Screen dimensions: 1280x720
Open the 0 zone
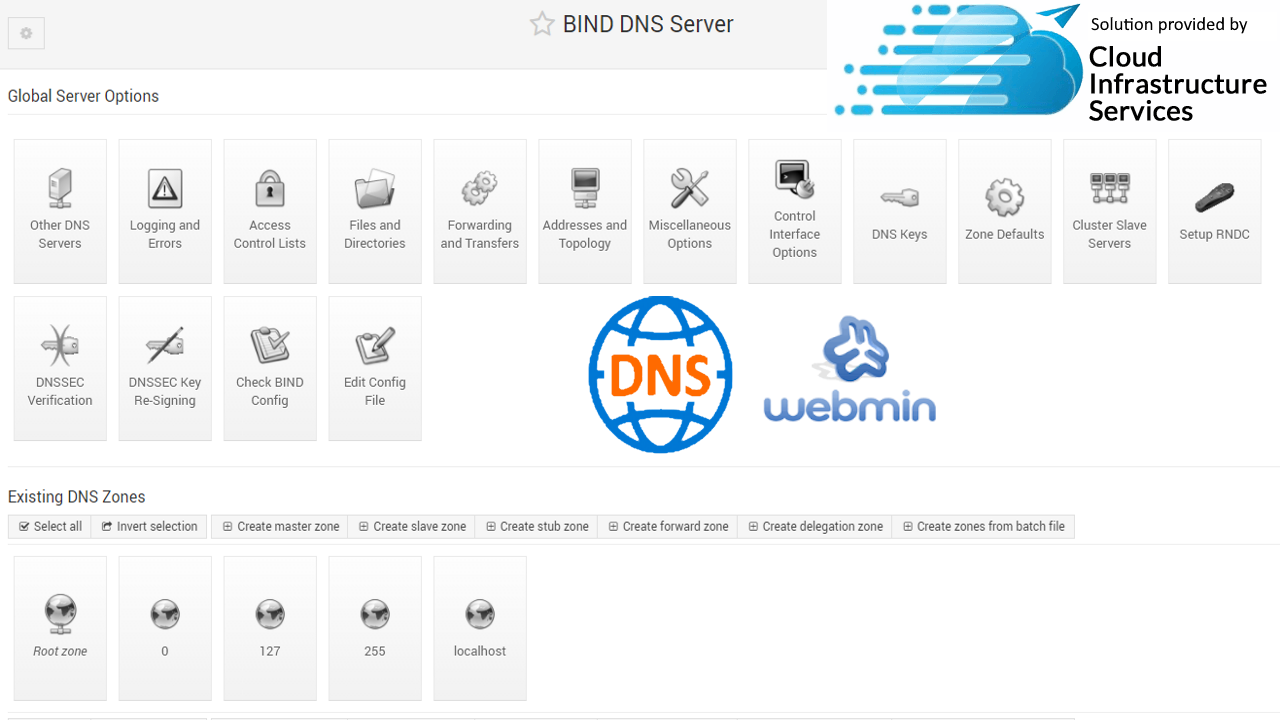tap(165, 628)
